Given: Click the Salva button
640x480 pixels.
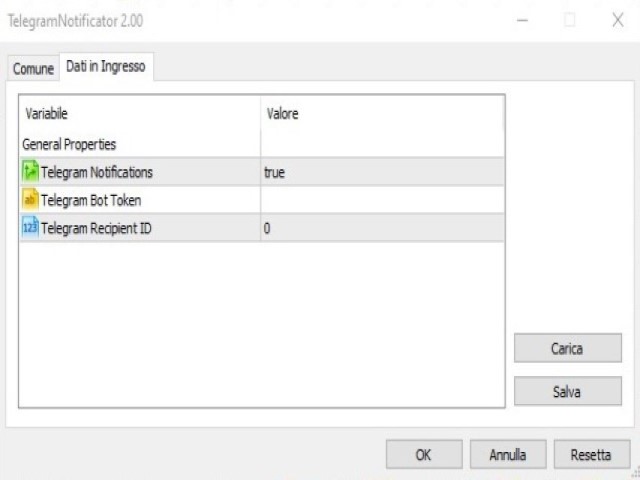Looking at the screenshot, I should tap(567, 391).
